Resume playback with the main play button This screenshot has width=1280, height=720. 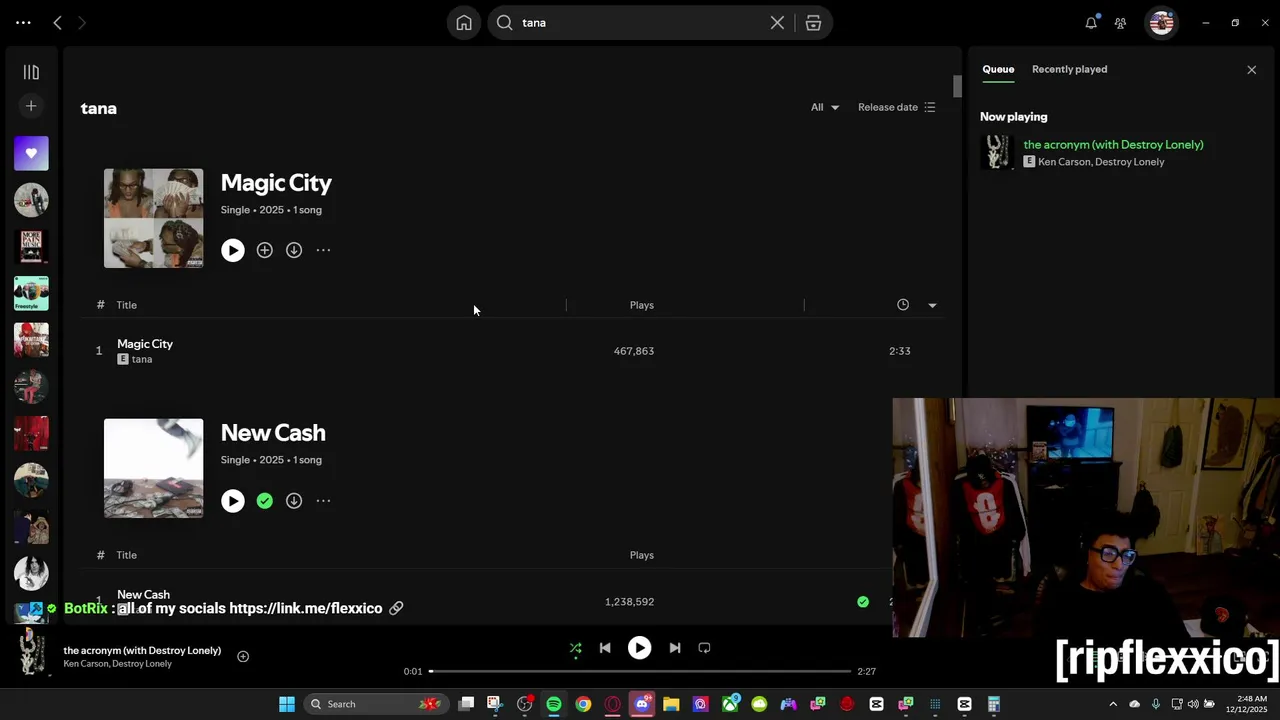tap(639, 648)
